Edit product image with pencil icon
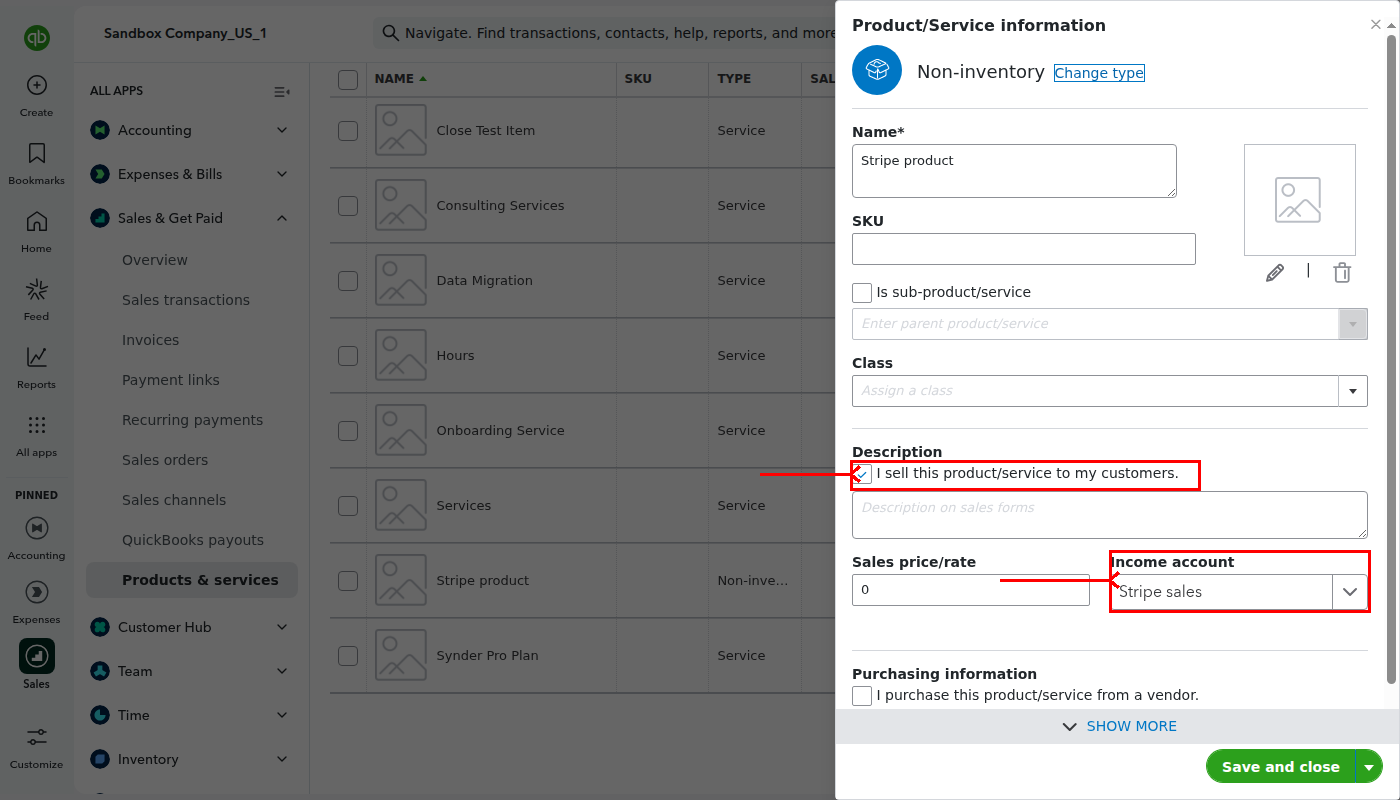 click(1275, 272)
